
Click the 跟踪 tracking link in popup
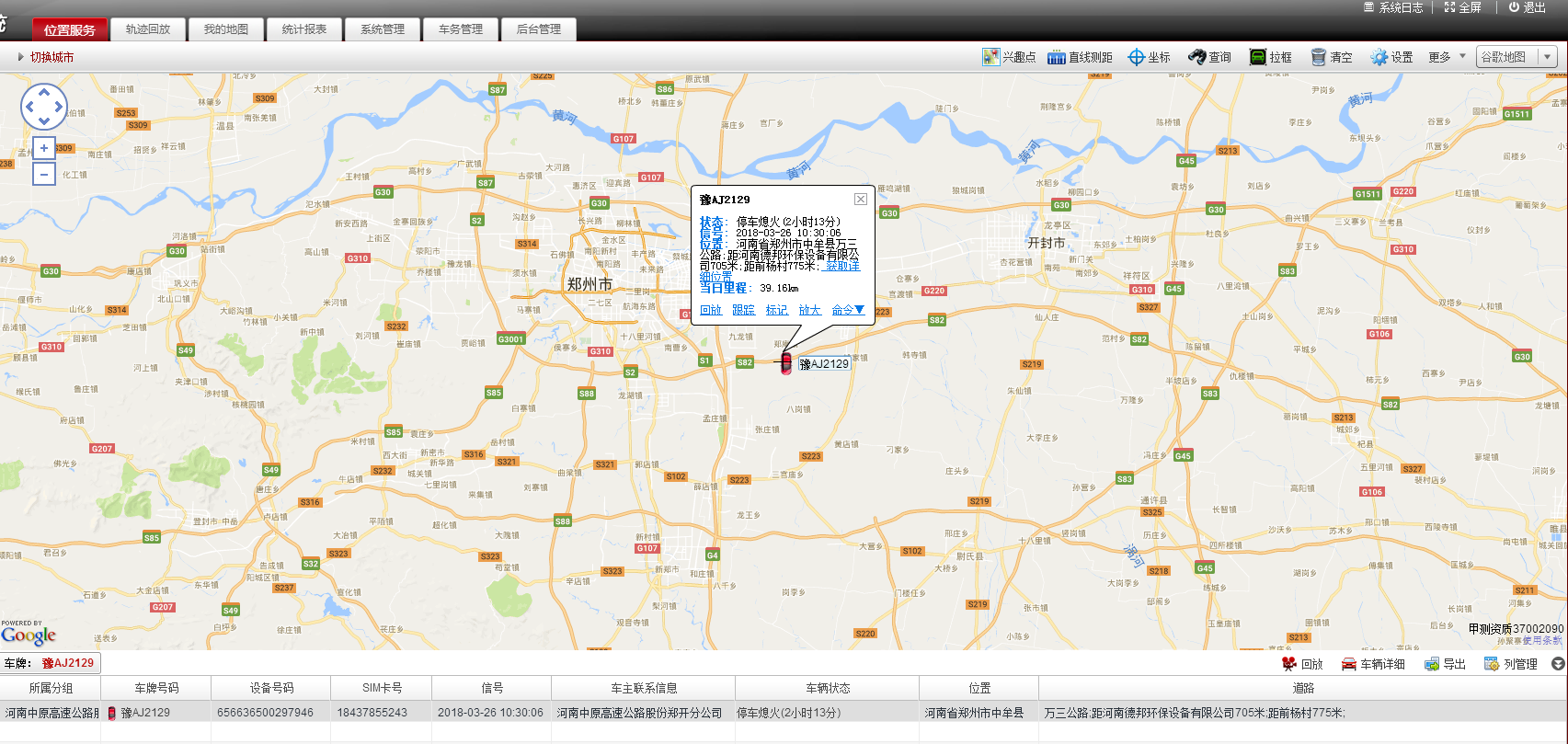(x=743, y=310)
